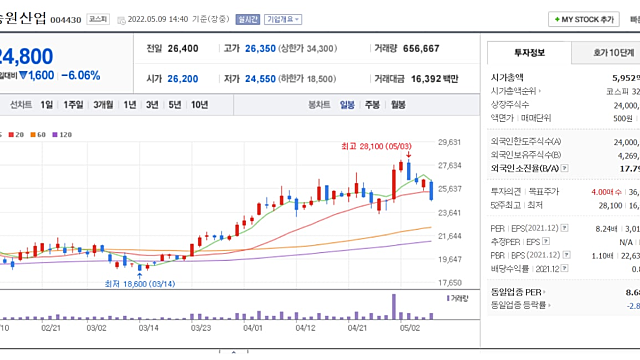Click the 하한가 18,500 text
This screenshot has height=360, width=640.
click(x=308, y=79)
